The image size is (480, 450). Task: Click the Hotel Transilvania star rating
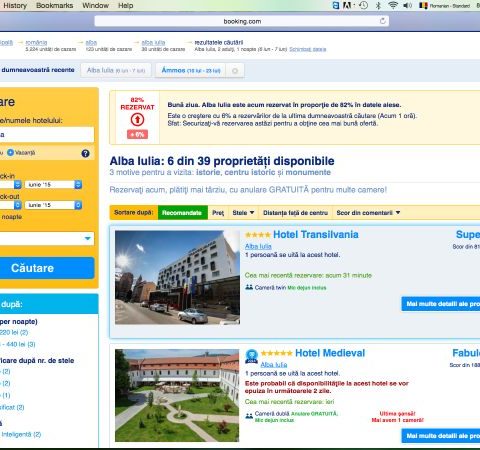pyautogui.click(x=258, y=235)
